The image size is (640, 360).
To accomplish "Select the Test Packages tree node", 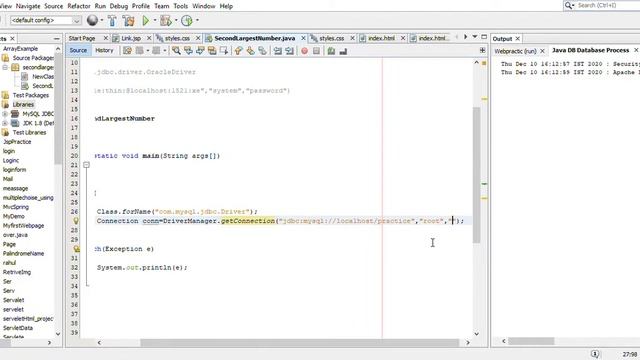I will [31, 95].
